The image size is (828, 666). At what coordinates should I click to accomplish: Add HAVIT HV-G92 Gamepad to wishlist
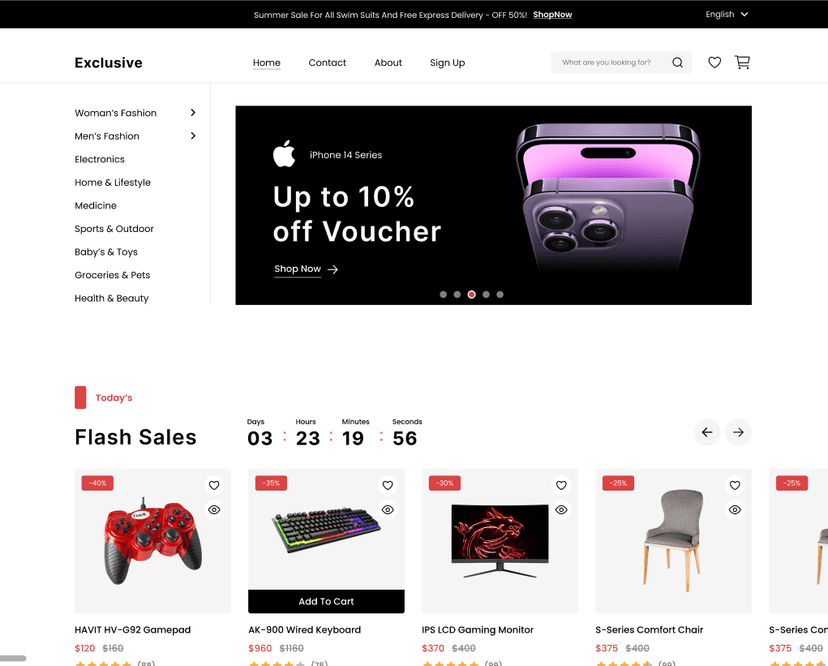[214, 485]
